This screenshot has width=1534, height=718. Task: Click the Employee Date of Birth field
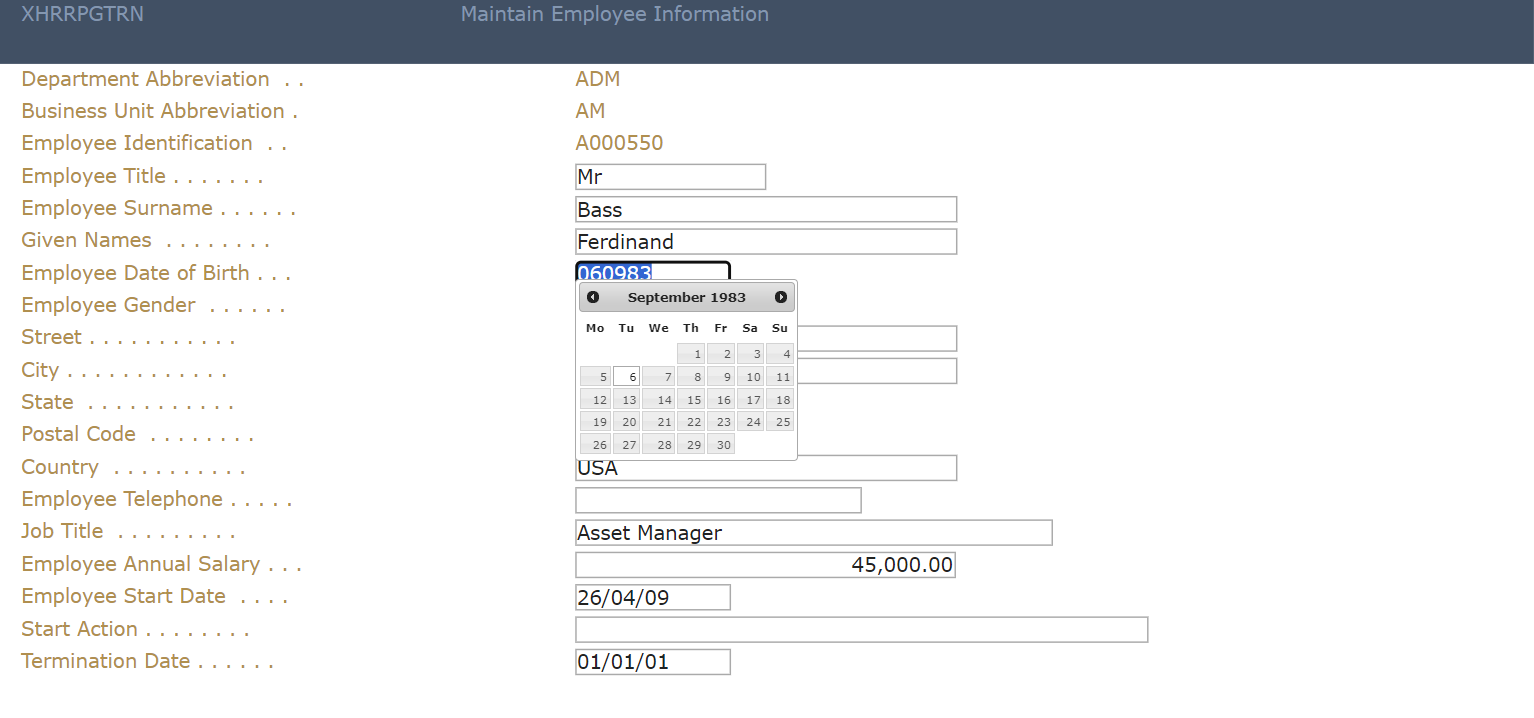690,272
